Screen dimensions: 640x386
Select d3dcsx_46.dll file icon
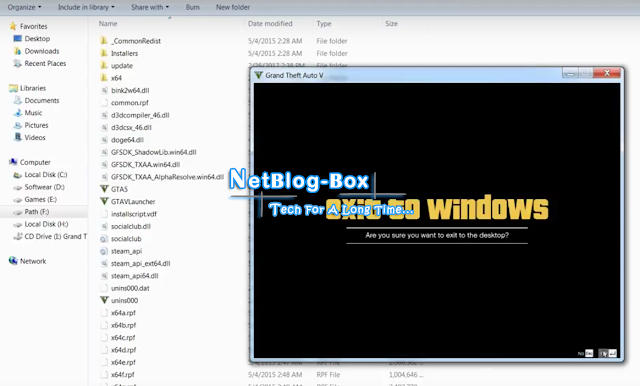pyautogui.click(x=104, y=127)
